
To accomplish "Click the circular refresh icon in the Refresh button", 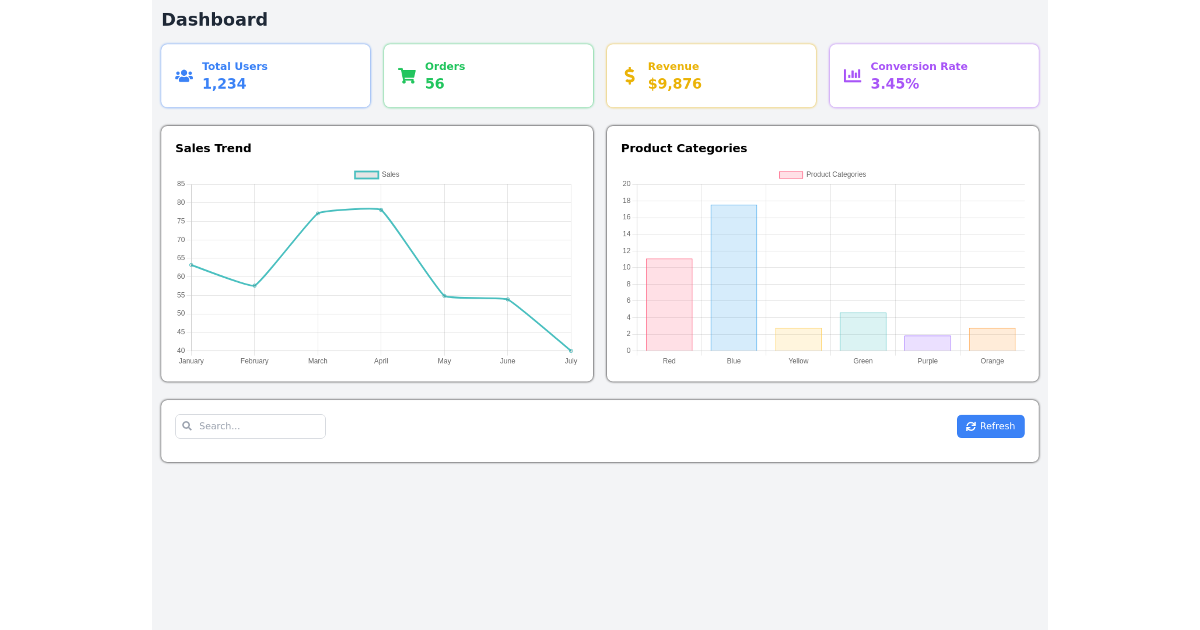I will pyautogui.click(x=970, y=426).
